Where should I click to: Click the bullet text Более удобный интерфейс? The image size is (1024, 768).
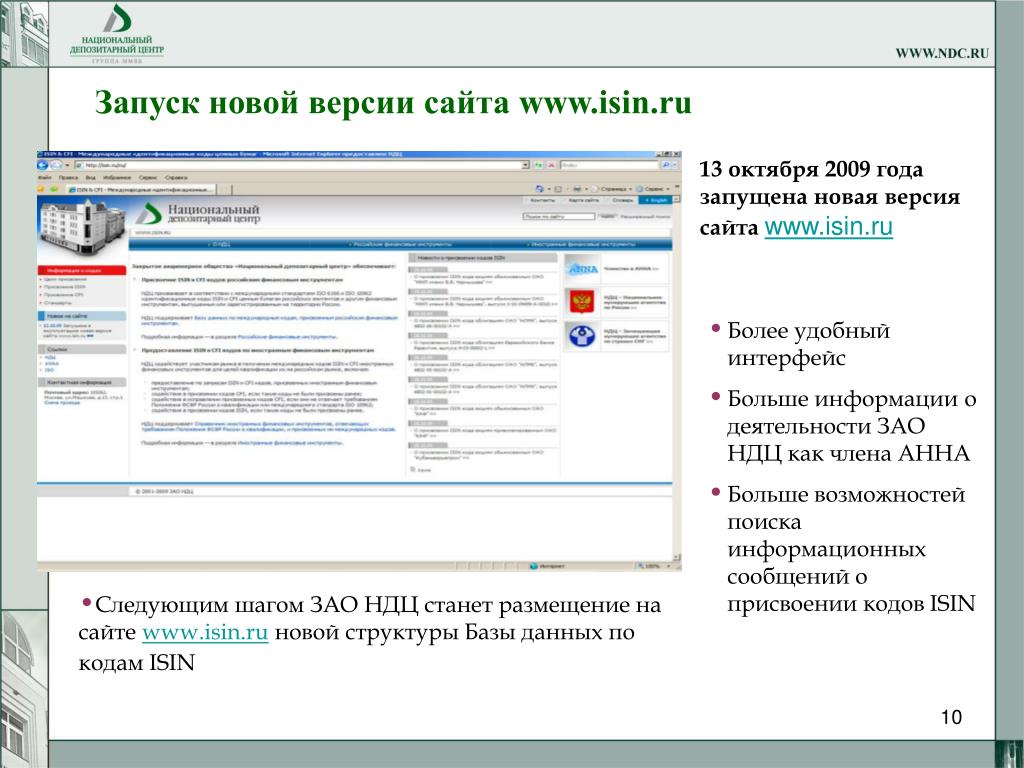(x=808, y=344)
